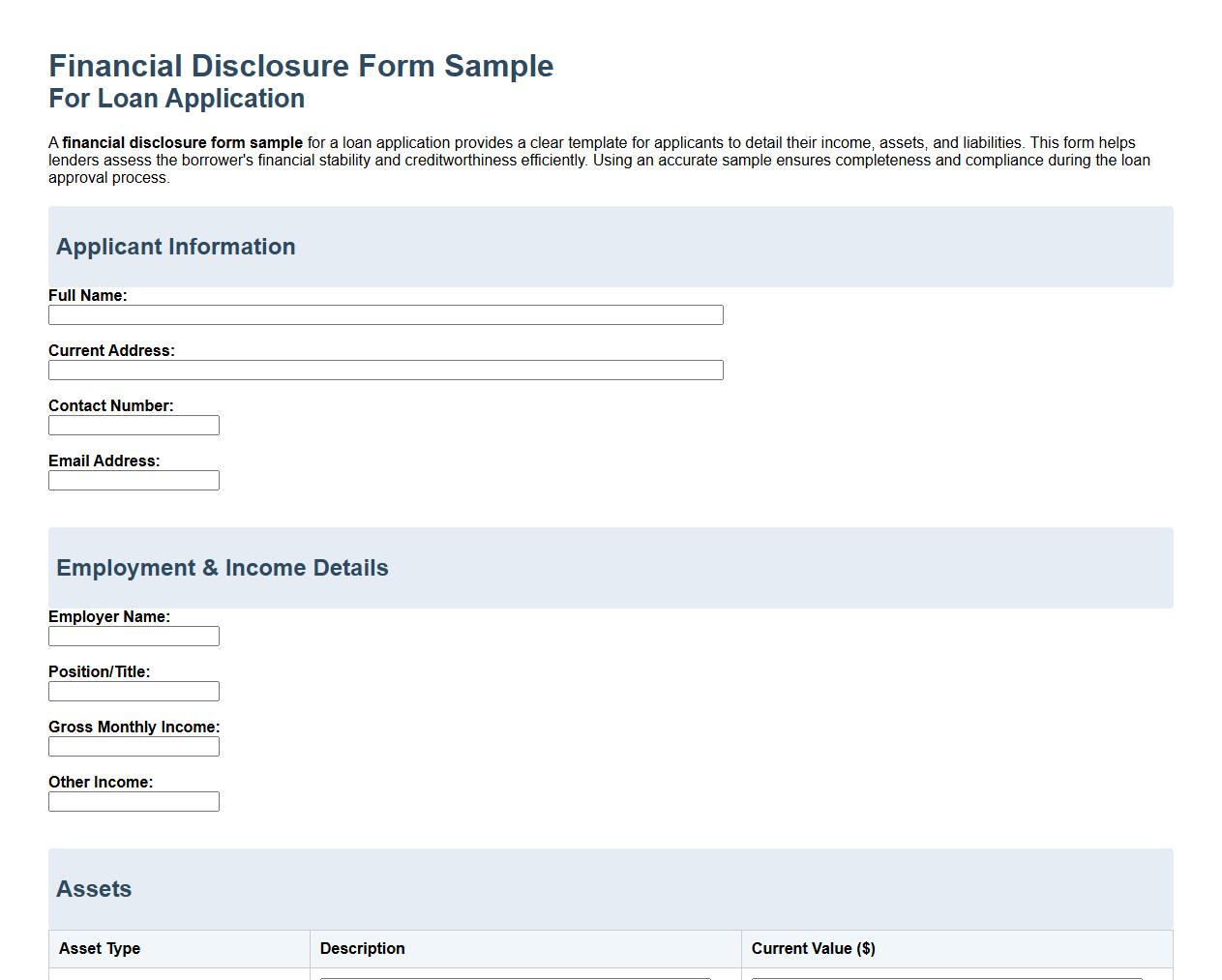Click the Gross Monthly Income input field

[x=134, y=746]
